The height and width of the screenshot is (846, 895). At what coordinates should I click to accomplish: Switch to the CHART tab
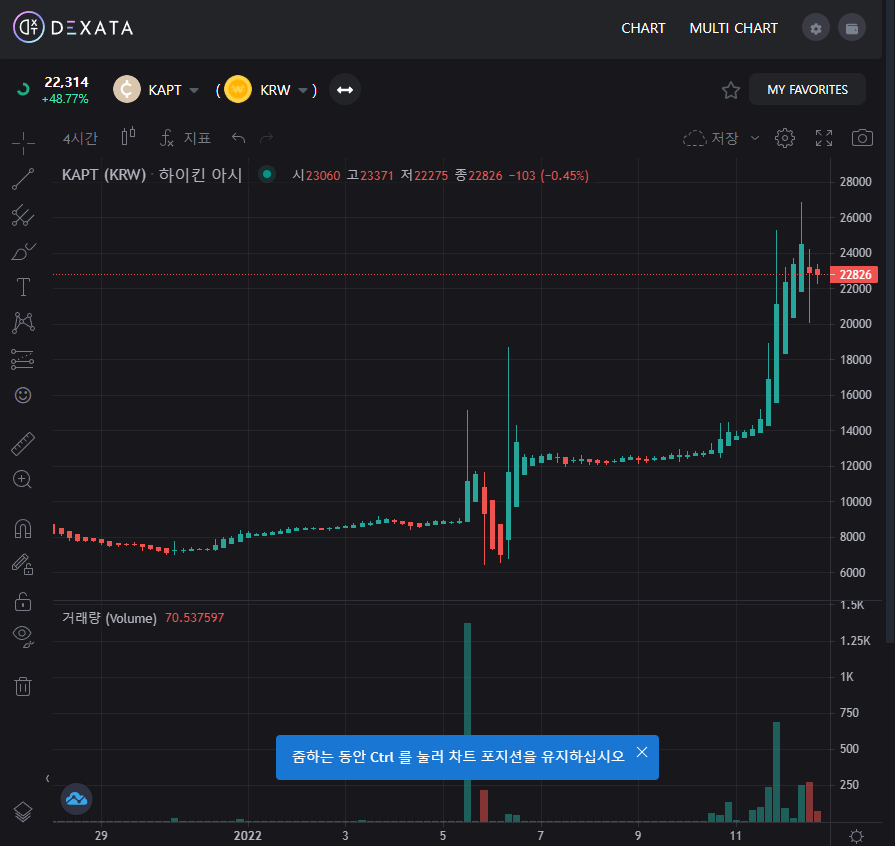coord(643,28)
